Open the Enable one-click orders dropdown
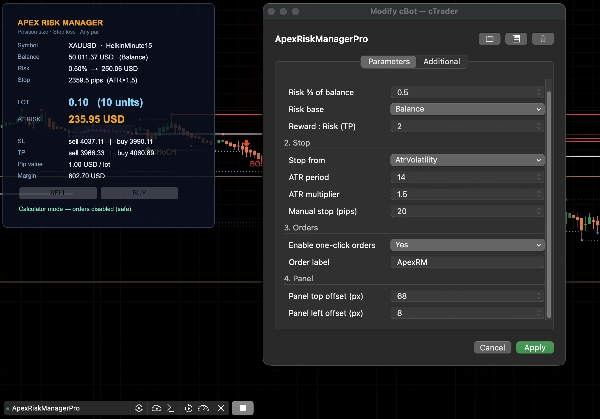This screenshot has width=600, height=419. (x=467, y=245)
